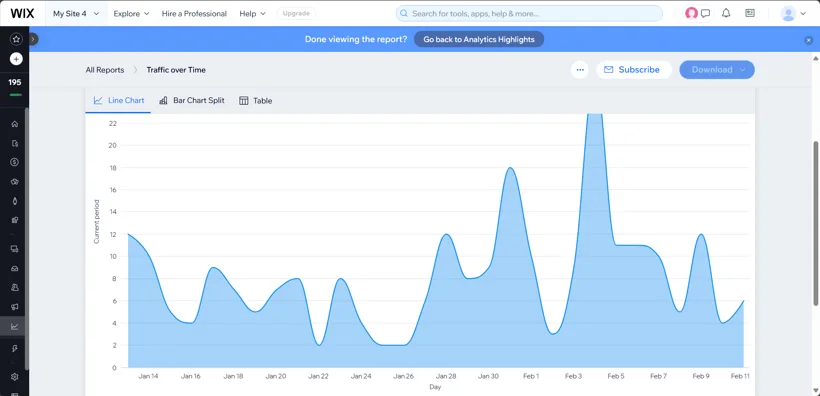Open the notifications bell
Viewport: 820px width, 396px height.
point(726,14)
